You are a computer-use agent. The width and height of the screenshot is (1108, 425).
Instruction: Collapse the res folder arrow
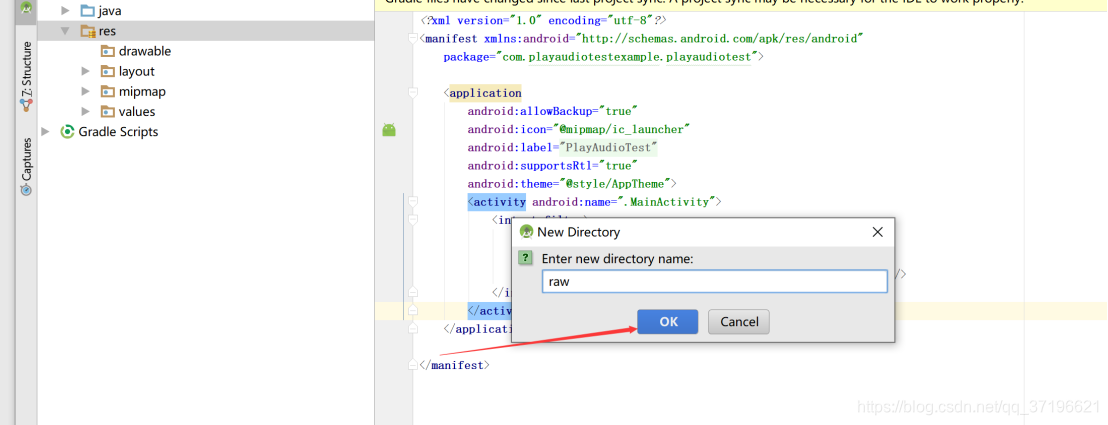pyautogui.click(x=66, y=31)
